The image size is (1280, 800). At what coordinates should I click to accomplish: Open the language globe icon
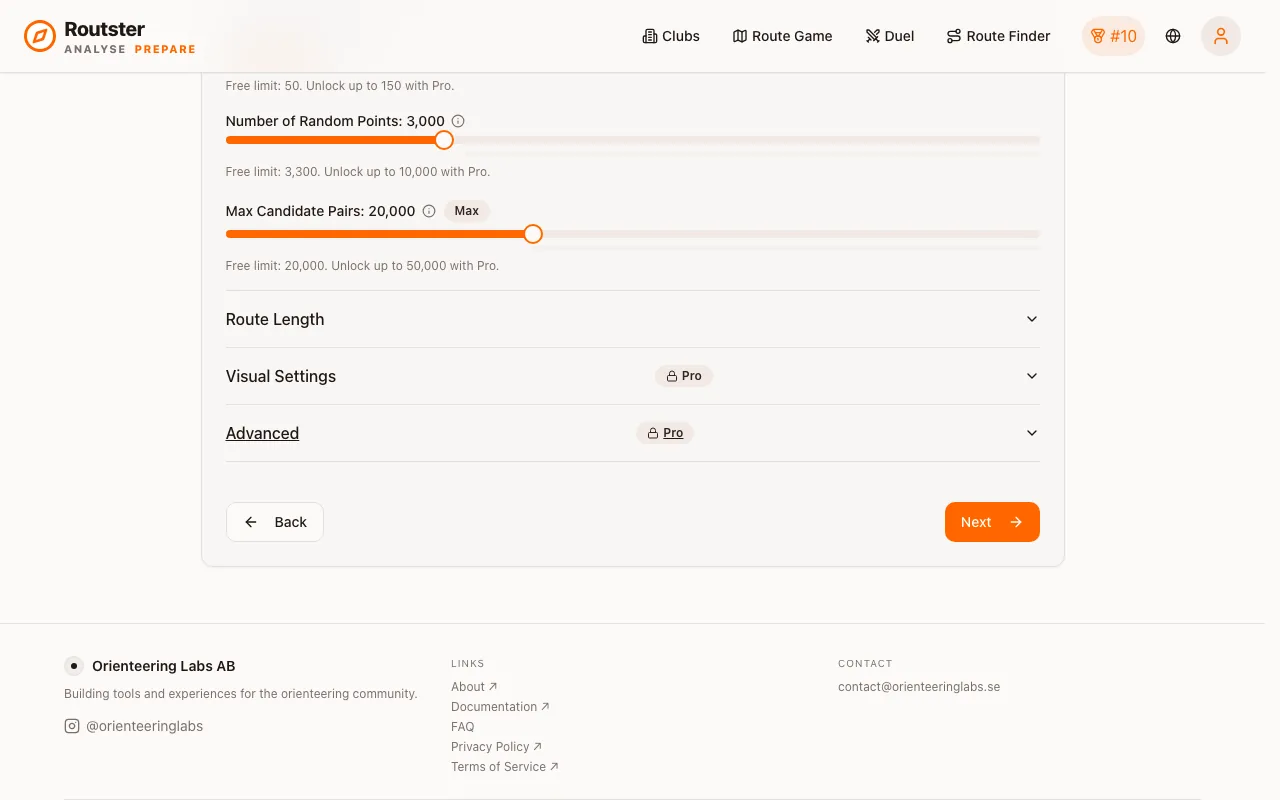[x=1173, y=36]
